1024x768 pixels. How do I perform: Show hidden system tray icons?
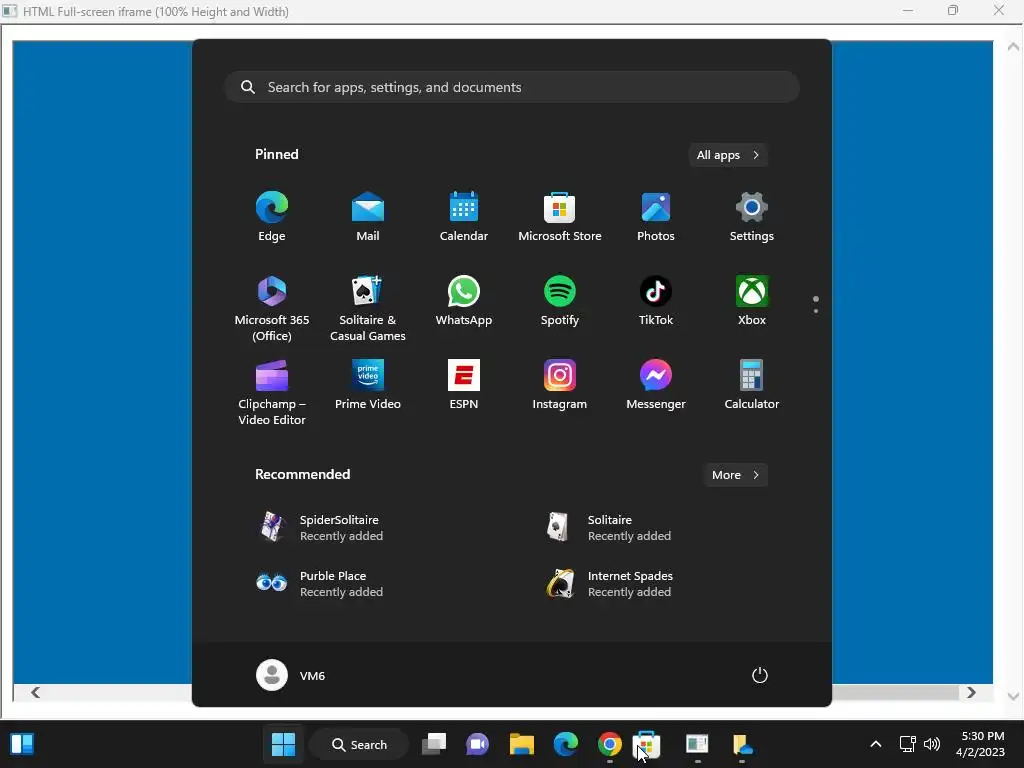(x=876, y=744)
